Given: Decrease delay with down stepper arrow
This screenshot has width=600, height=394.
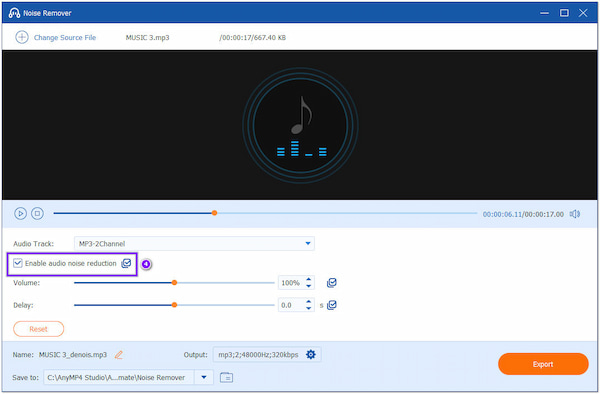Looking at the screenshot, I should [x=308, y=308].
